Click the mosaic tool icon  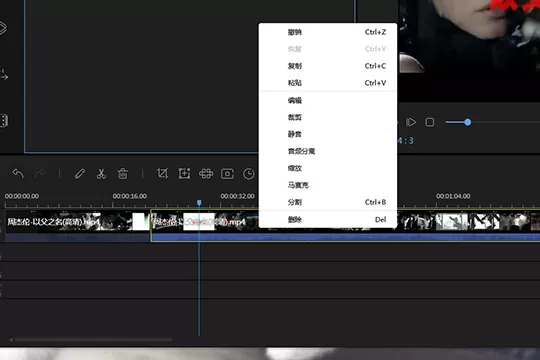pos(206,174)
